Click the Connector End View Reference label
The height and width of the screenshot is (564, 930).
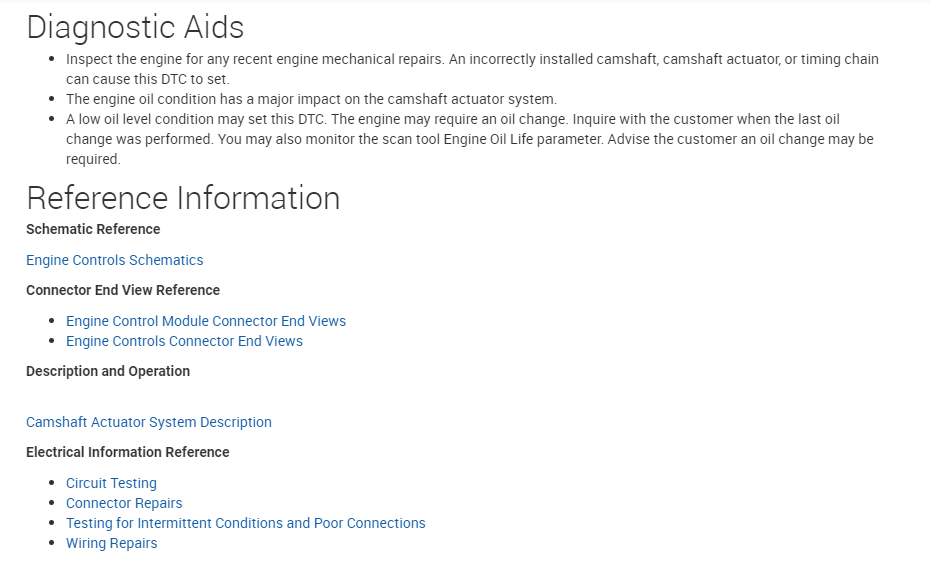[x=123, y=290]
